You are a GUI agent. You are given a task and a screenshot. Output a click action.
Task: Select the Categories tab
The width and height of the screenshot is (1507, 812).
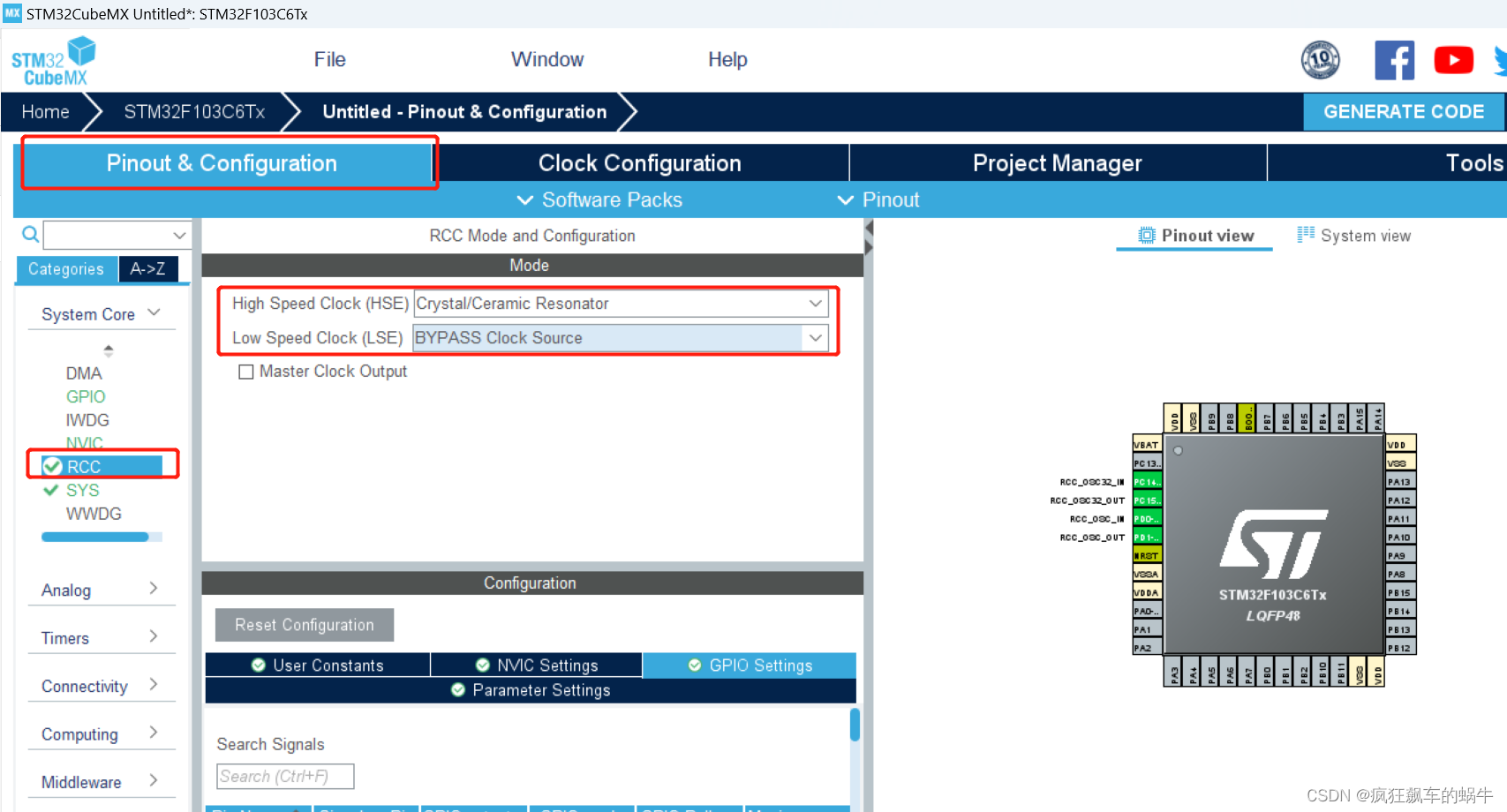(x=66, y=269)
